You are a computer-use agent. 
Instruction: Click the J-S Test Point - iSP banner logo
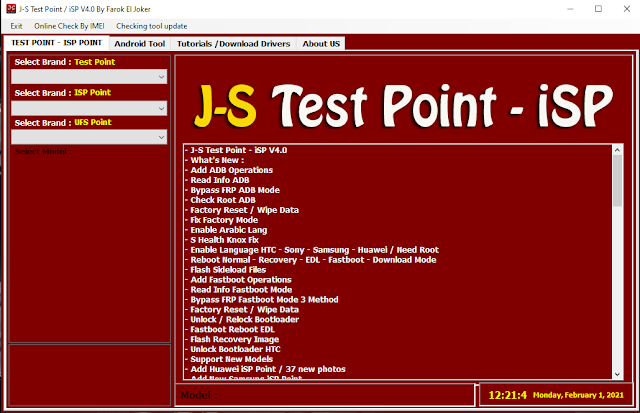(403, 105)
